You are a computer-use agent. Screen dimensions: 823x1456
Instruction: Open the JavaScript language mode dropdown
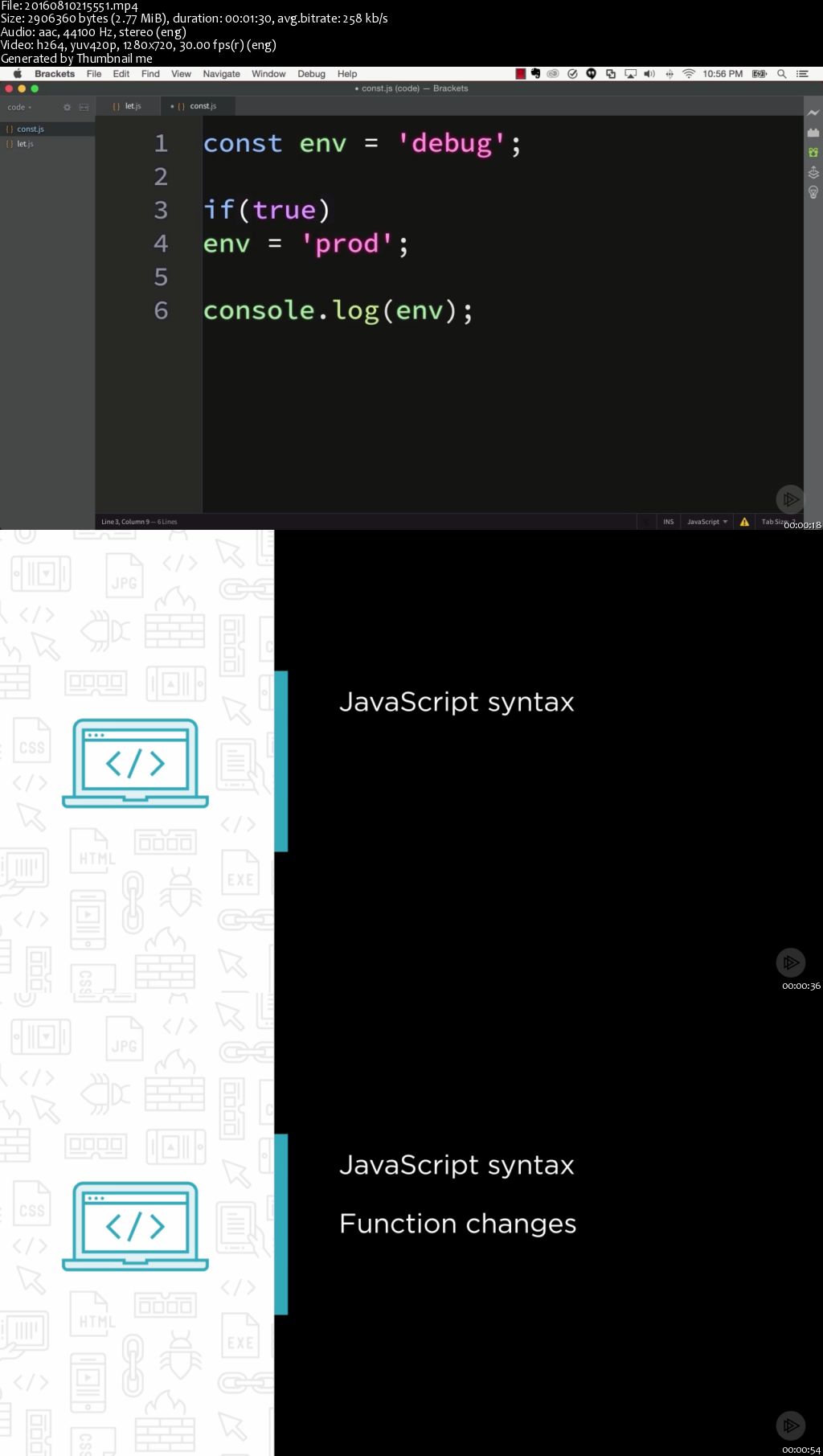tap(707, 522)
